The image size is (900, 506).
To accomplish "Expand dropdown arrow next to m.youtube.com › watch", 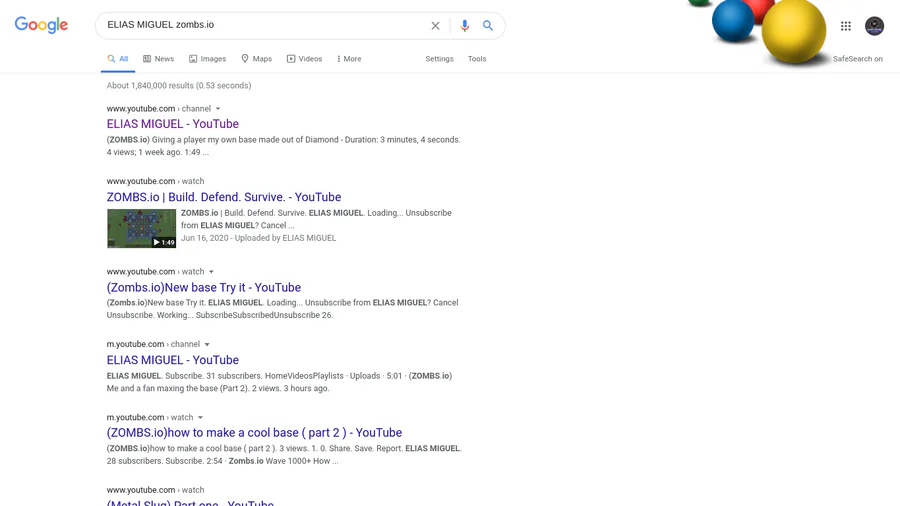I will [x=200, y=418].
